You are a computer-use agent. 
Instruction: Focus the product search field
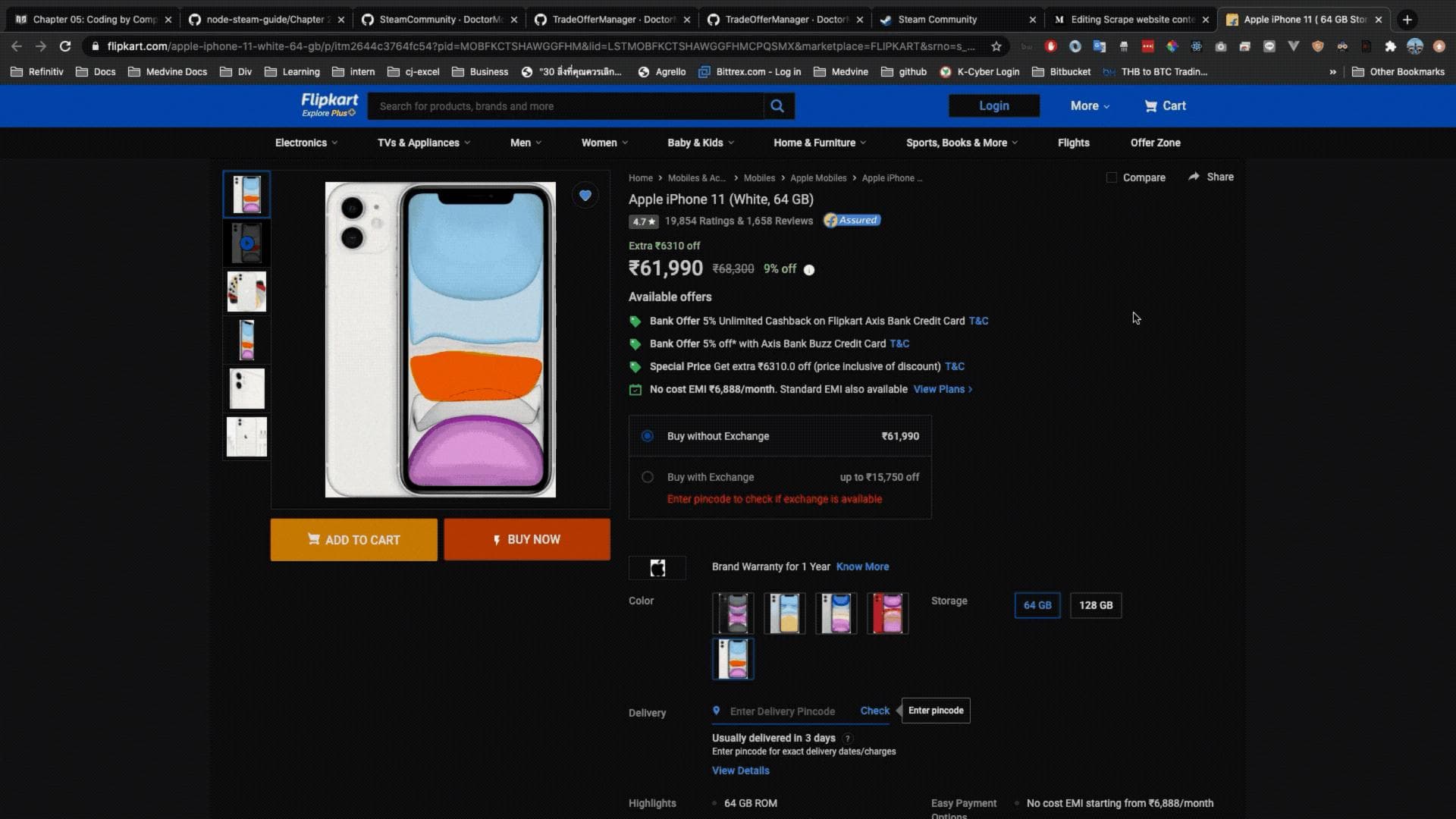565,106
